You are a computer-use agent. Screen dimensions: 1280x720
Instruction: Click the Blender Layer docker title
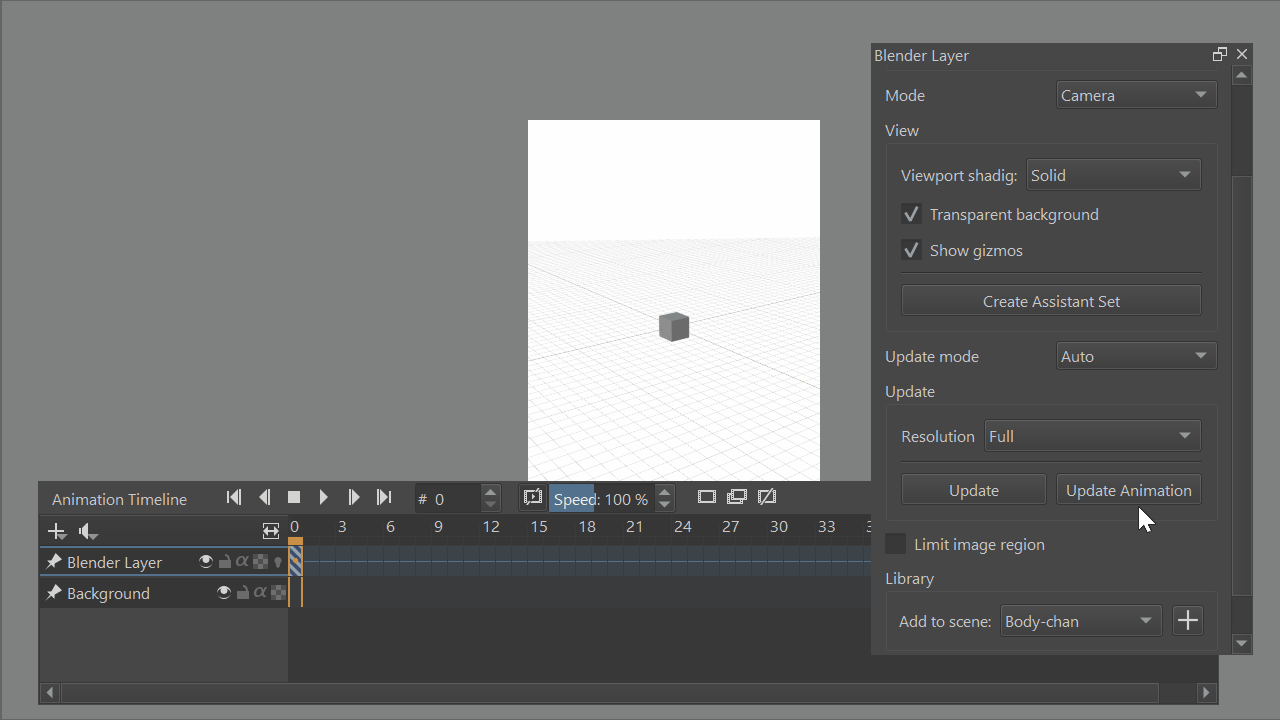921,55
